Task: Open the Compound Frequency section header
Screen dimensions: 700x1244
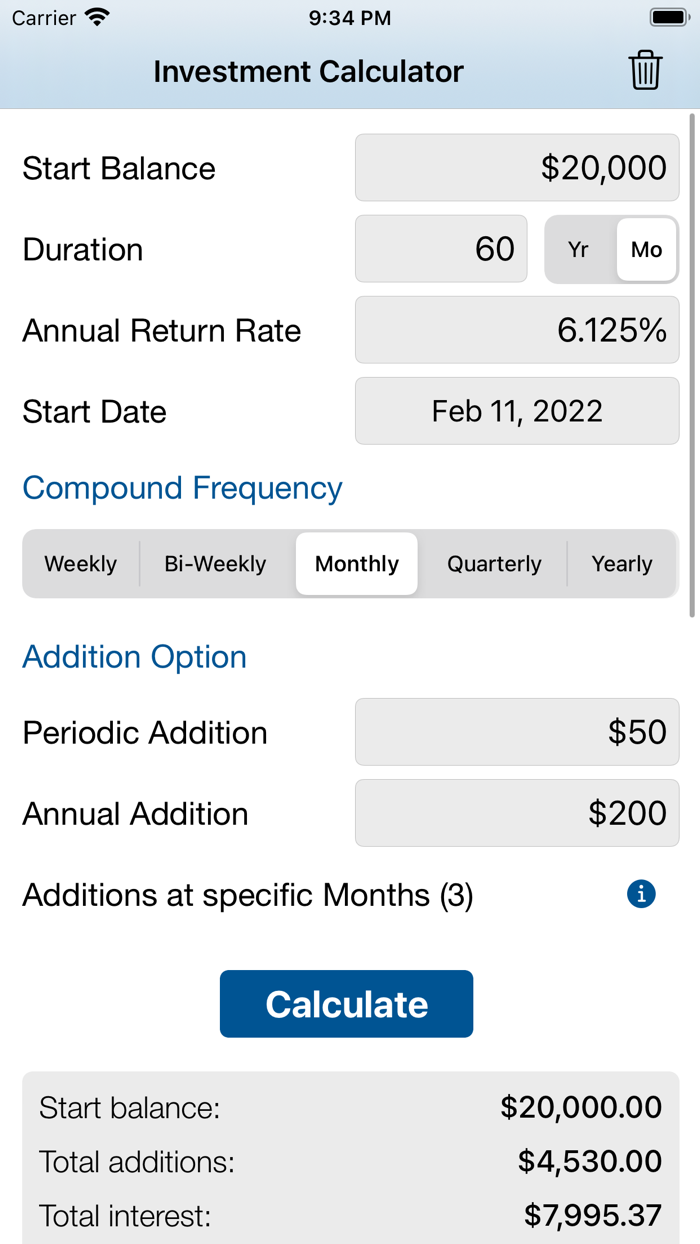Action: point(182,488)
